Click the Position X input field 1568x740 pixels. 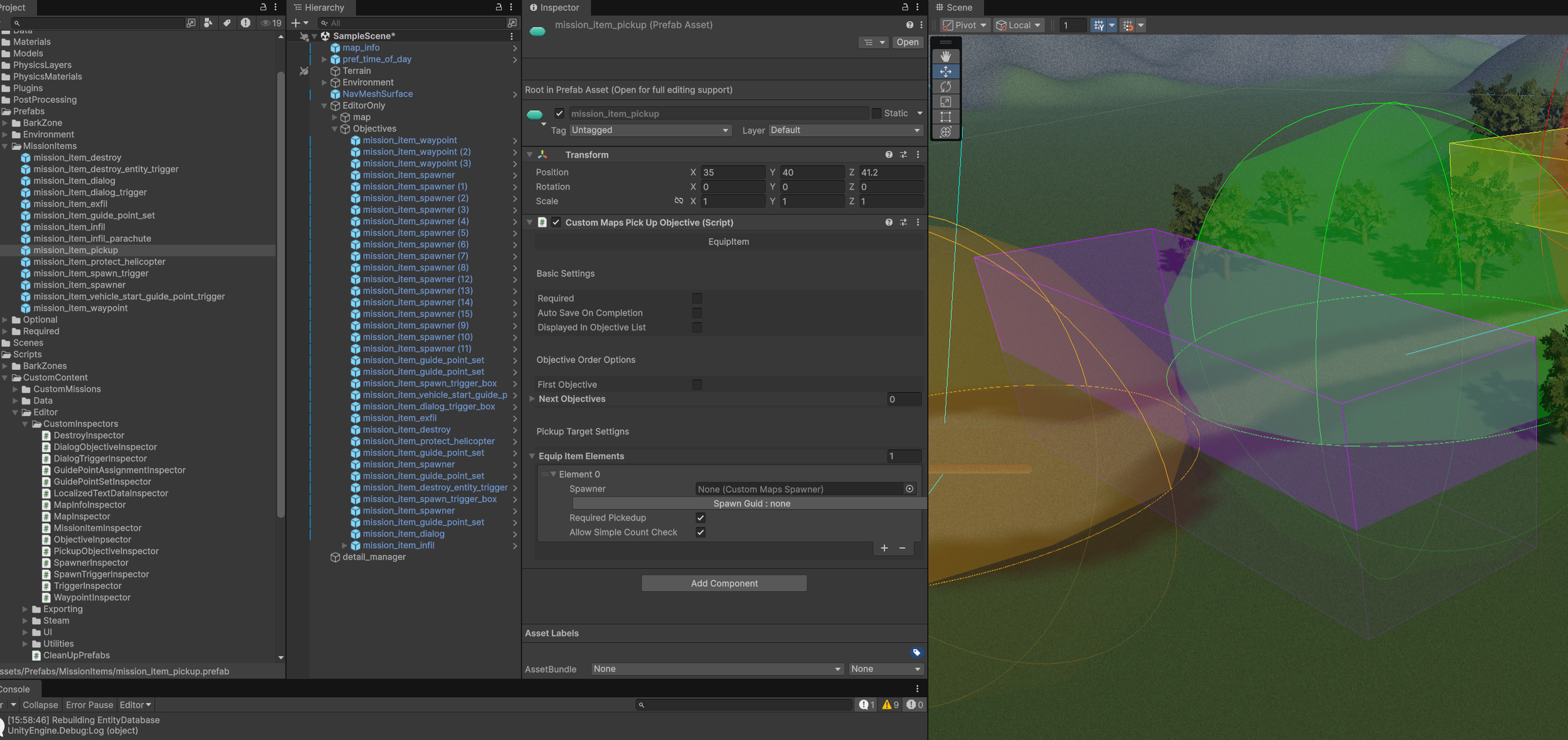(732, 172)
